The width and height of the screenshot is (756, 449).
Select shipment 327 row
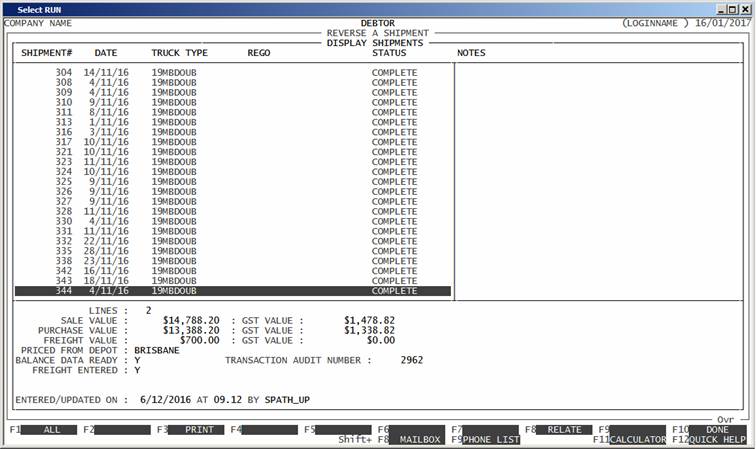coord(233,202)
